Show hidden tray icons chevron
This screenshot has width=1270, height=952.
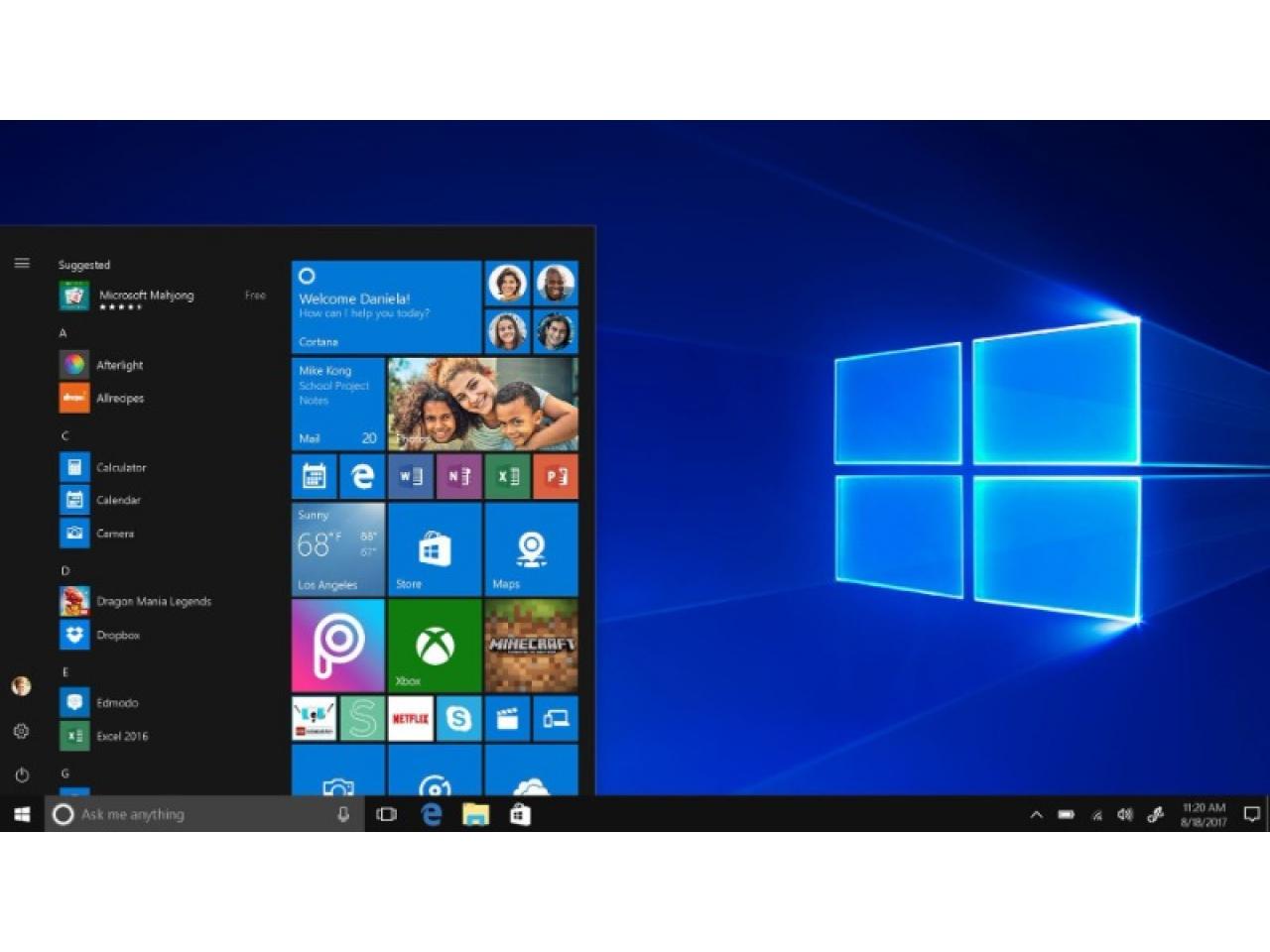1037,815
